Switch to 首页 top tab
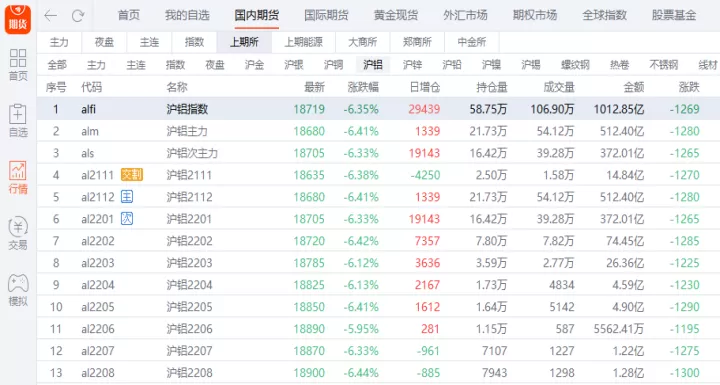Screen dimensions: 720x385 (129, 15)
